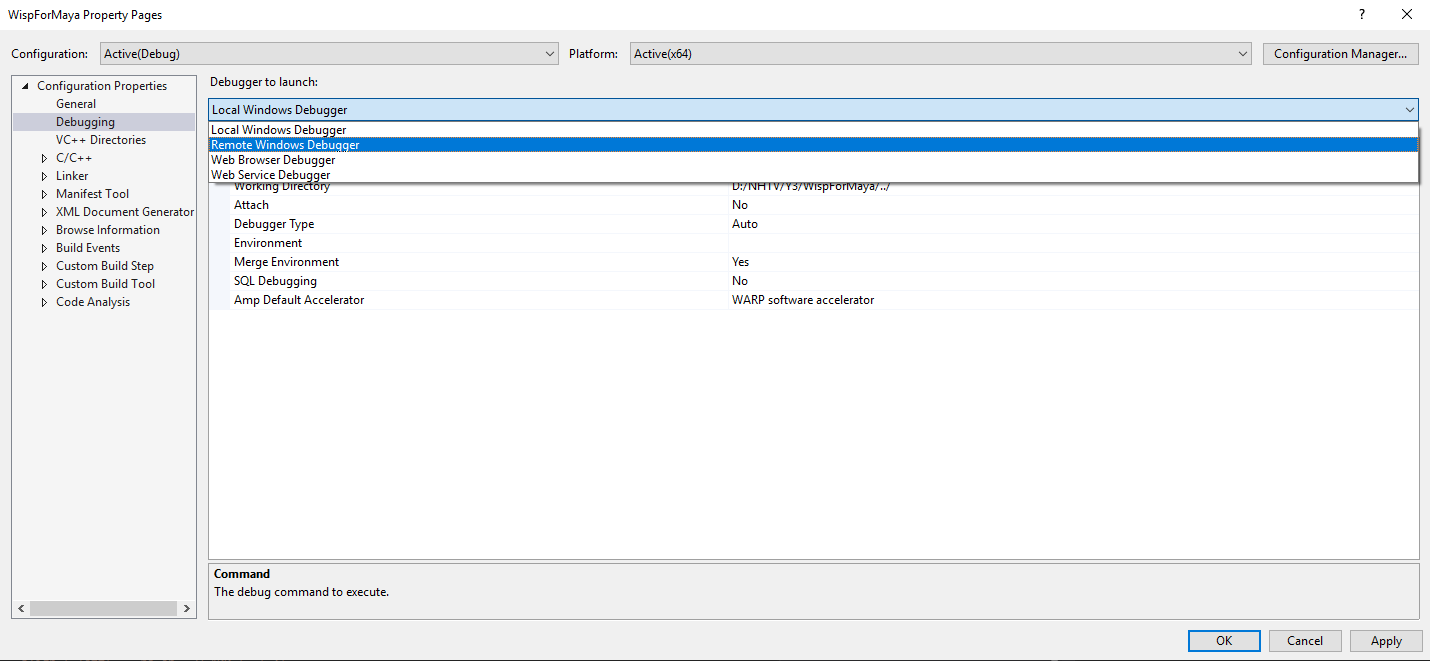1430x661 pixels.
Task: Click the SQL Debugging value No
Action: click(740, 281)
